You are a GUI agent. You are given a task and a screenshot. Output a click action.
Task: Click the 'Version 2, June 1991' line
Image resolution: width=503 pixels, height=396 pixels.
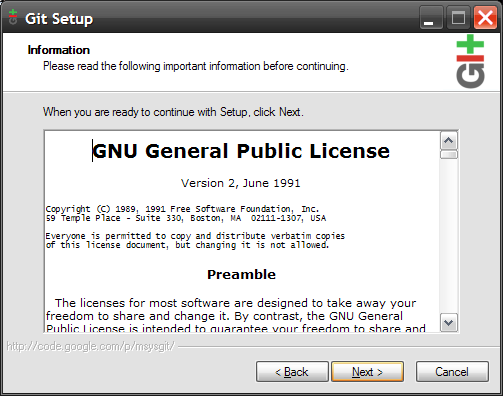[x=241, y=183]
